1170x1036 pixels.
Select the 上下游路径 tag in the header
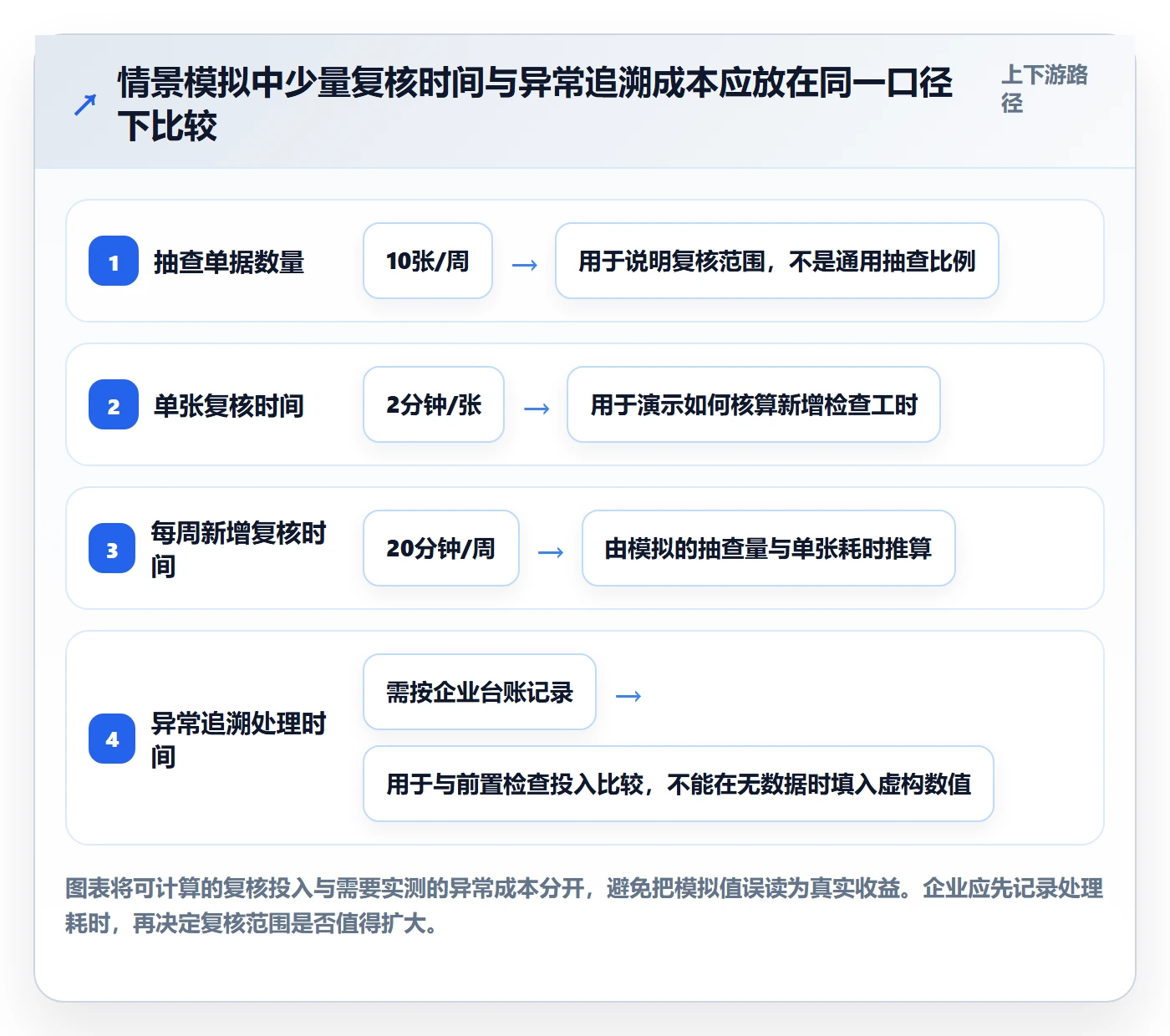1045,89
